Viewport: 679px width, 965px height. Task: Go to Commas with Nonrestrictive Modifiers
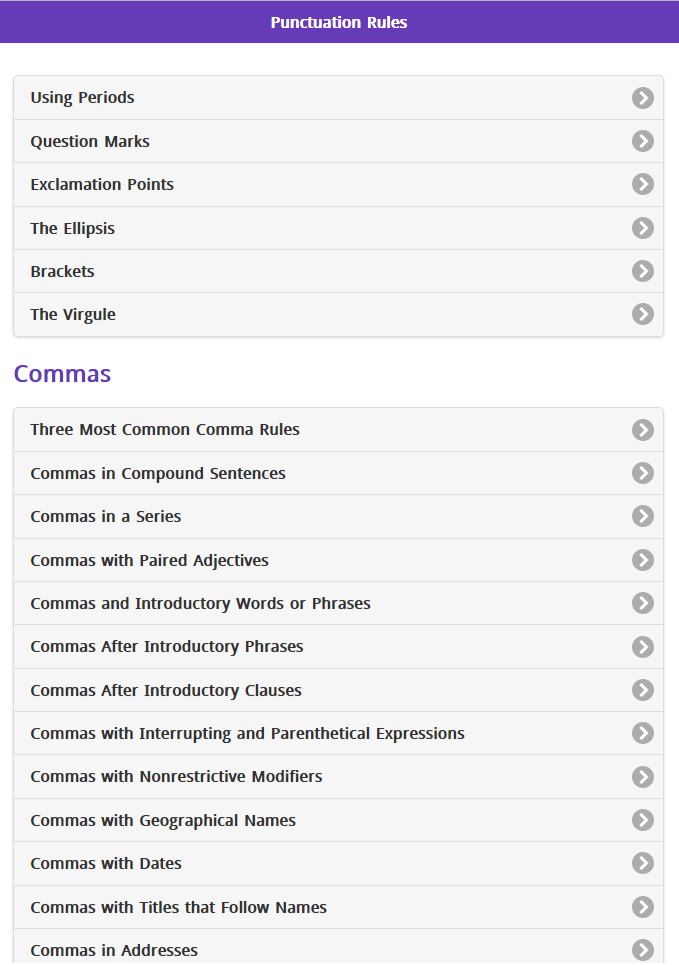point(339,777)
